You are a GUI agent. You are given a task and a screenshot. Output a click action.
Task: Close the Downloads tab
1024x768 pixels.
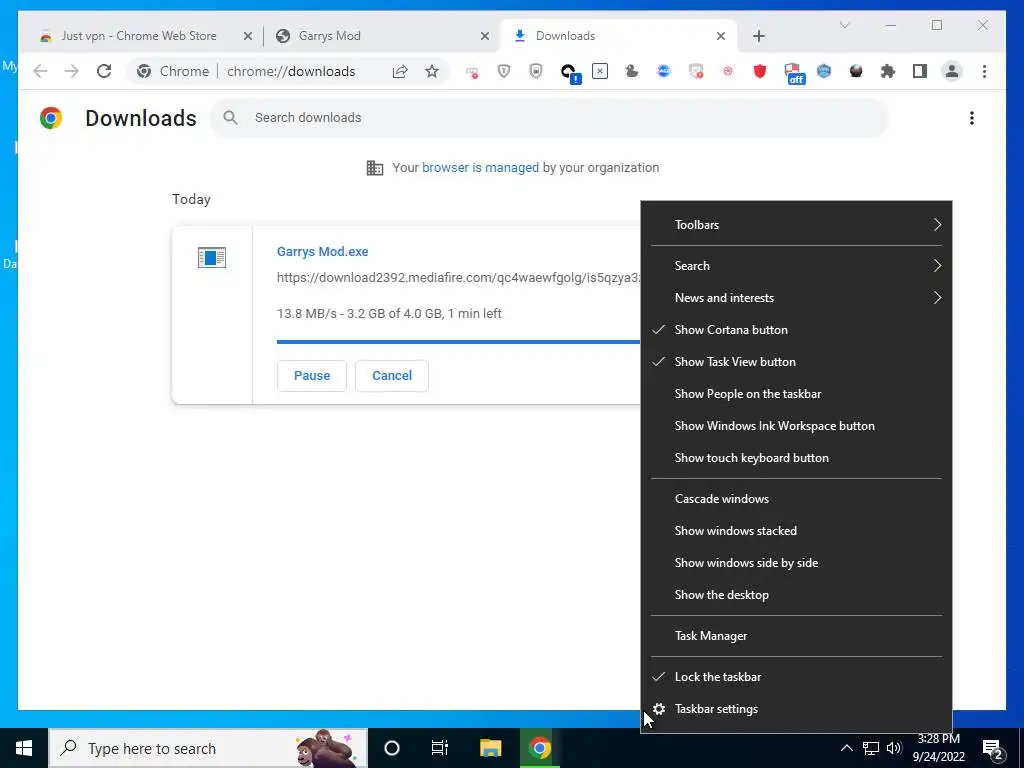(x=721, y=36)
